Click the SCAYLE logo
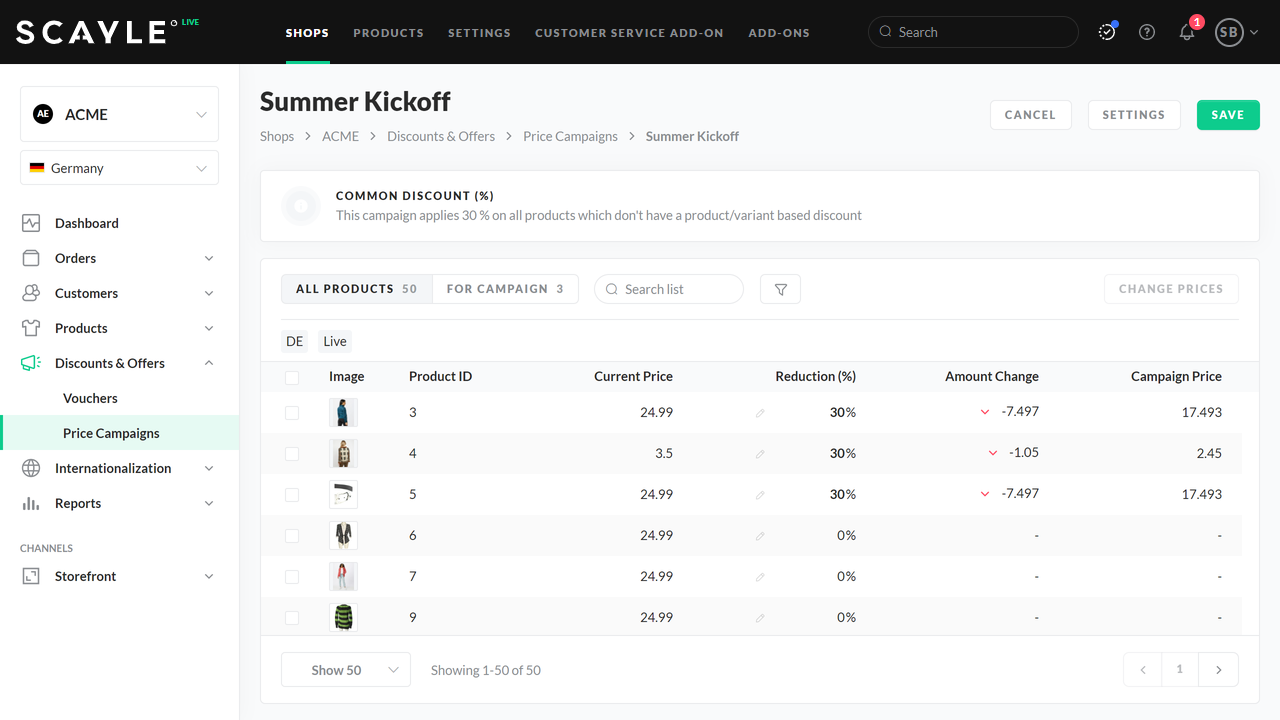 point(92,32)
